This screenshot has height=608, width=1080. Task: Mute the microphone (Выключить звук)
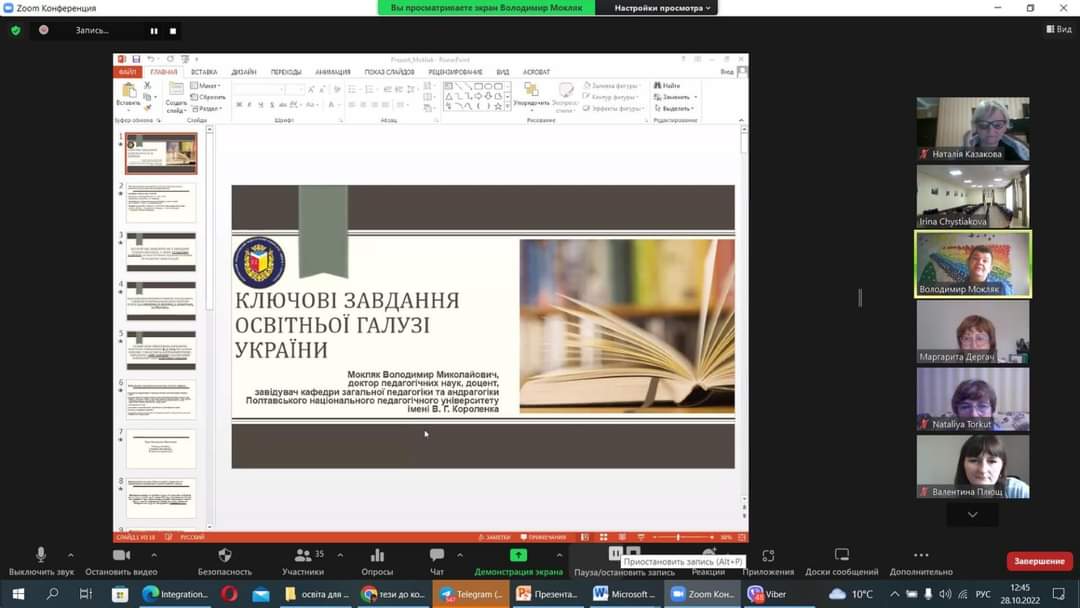point(41,555)
